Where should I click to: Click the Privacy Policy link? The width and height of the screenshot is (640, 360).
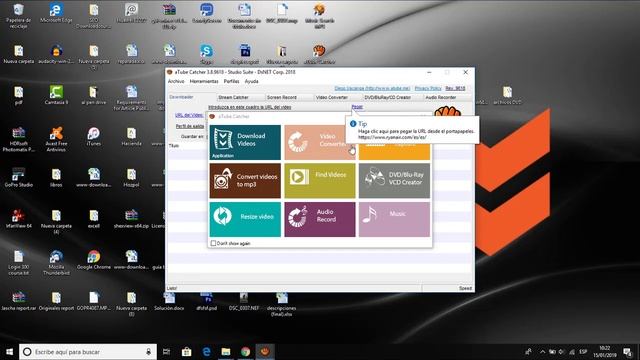[x=428, y=88]
